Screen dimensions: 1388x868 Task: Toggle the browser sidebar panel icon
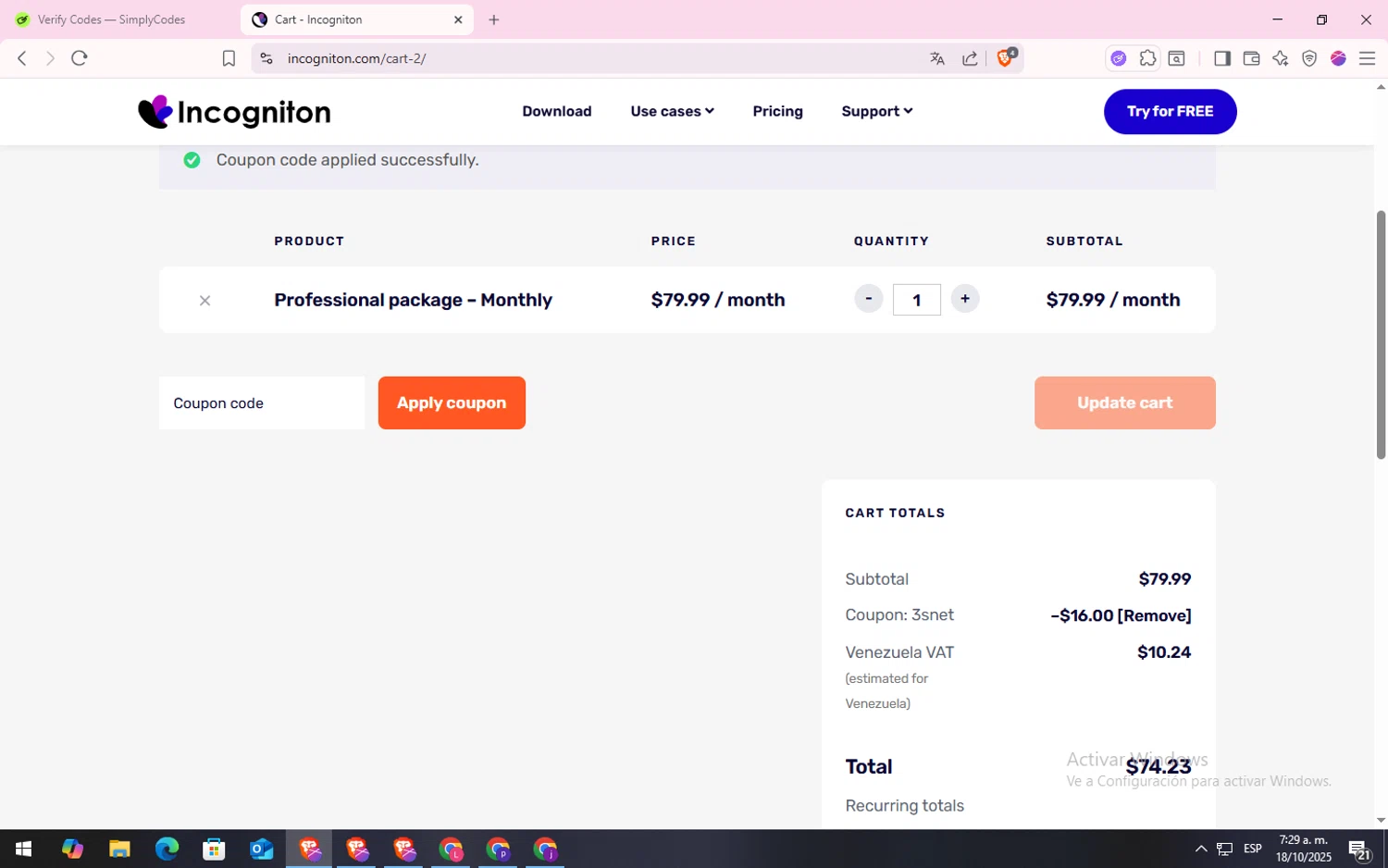pyautogui.click(x=1222, y=58)
